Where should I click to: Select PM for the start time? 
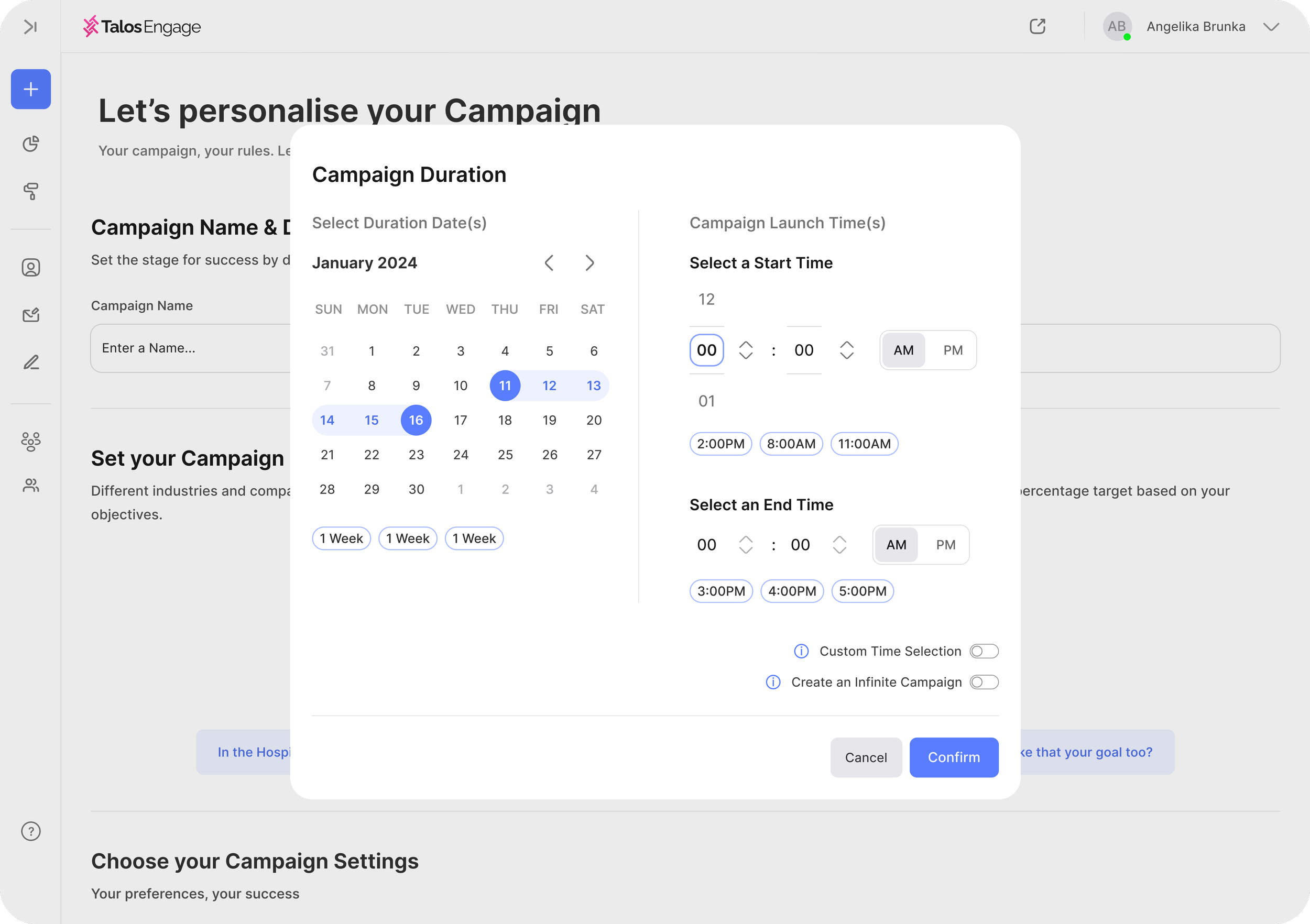point(952,350)
